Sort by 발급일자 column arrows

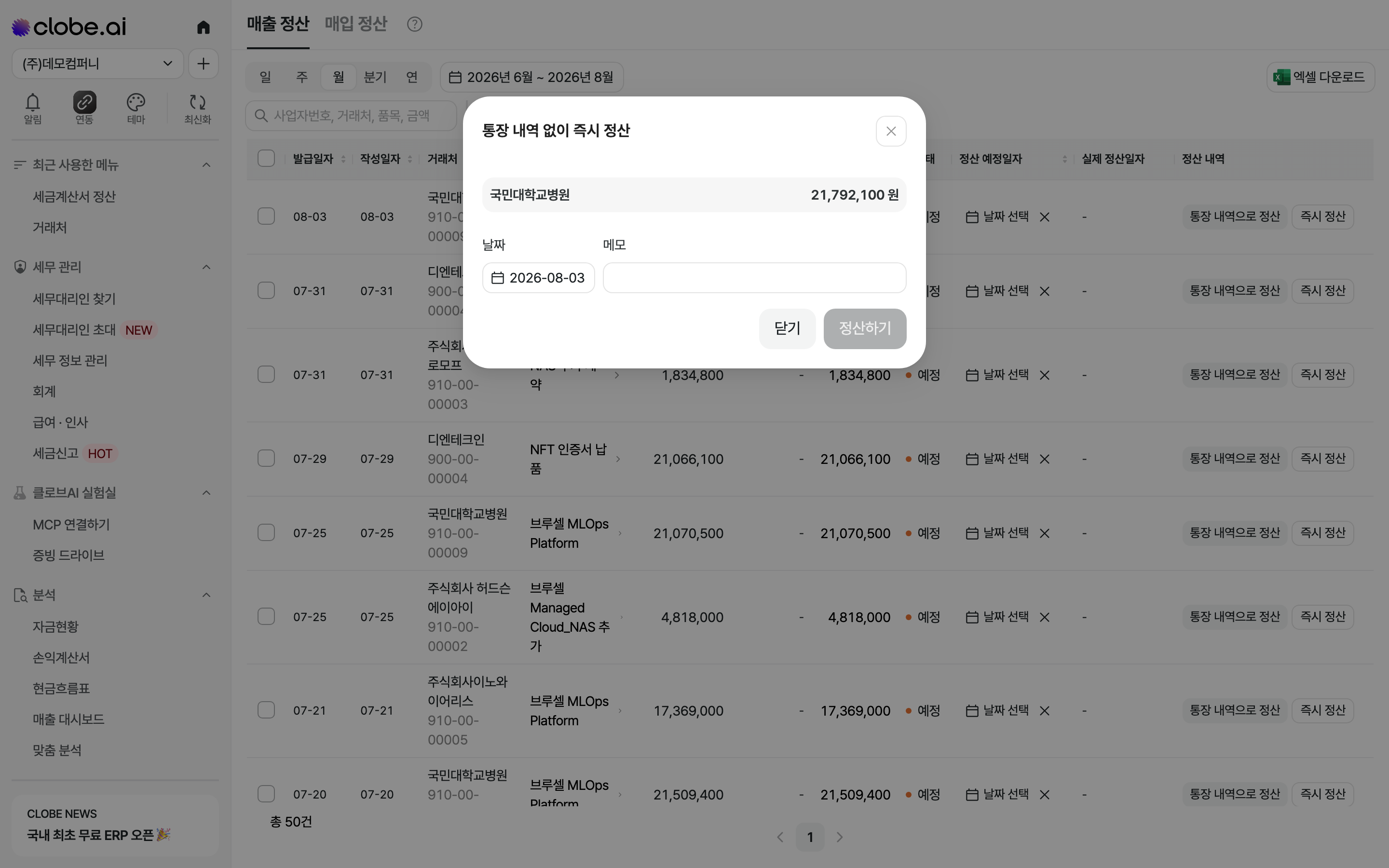click(x=342, y=159)
